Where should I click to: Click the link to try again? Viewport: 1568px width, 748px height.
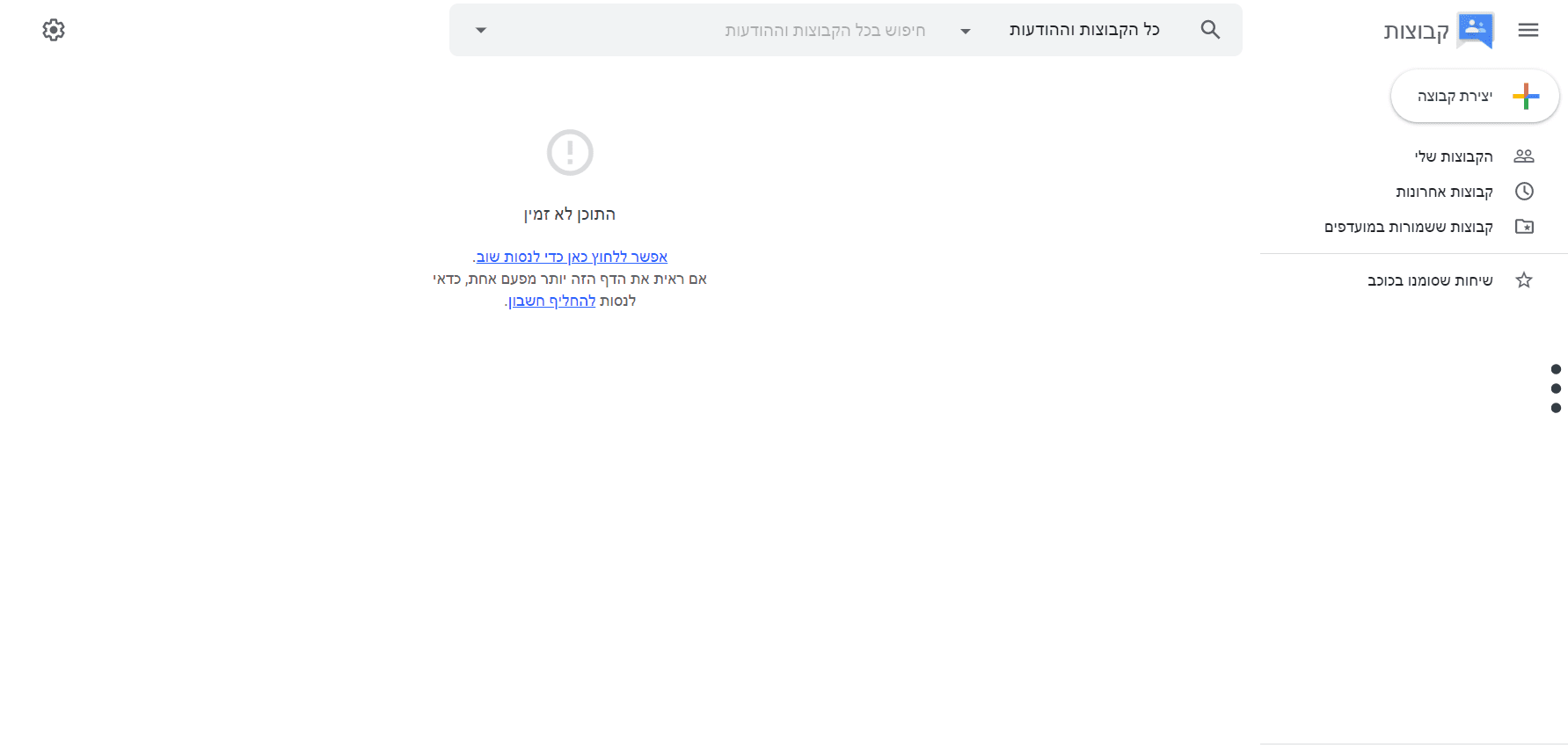click(x=572, y=257)
